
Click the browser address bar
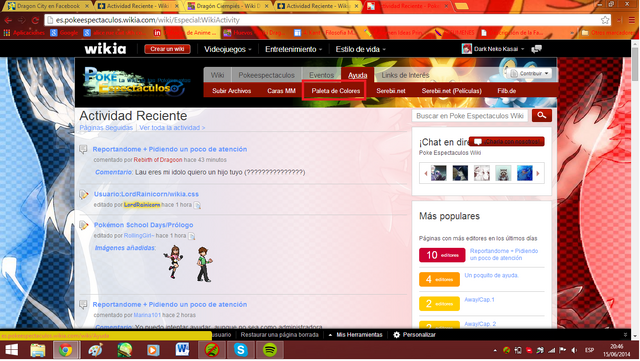(x=322, y=20)
